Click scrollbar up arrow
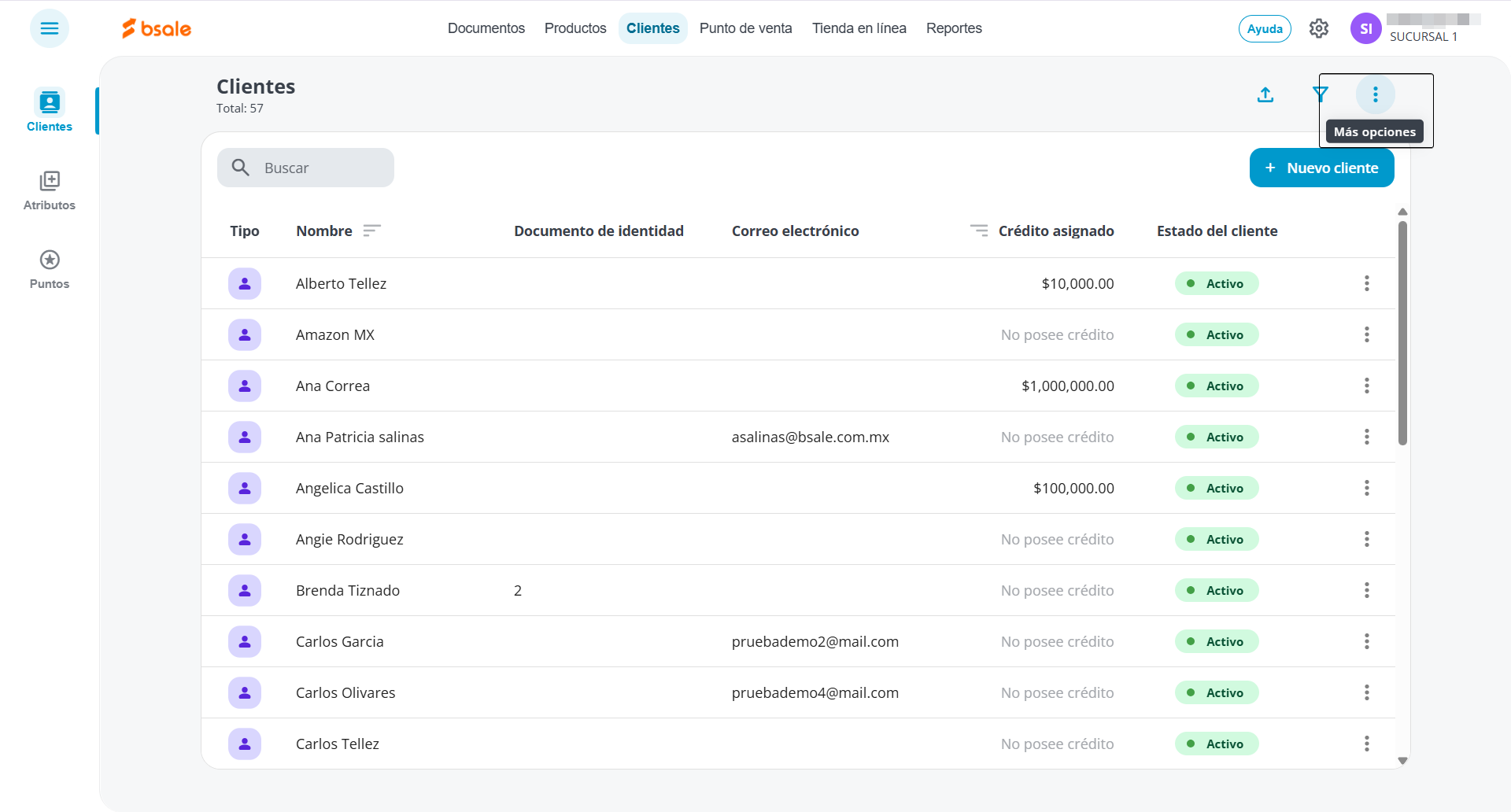 (1402, 212)
